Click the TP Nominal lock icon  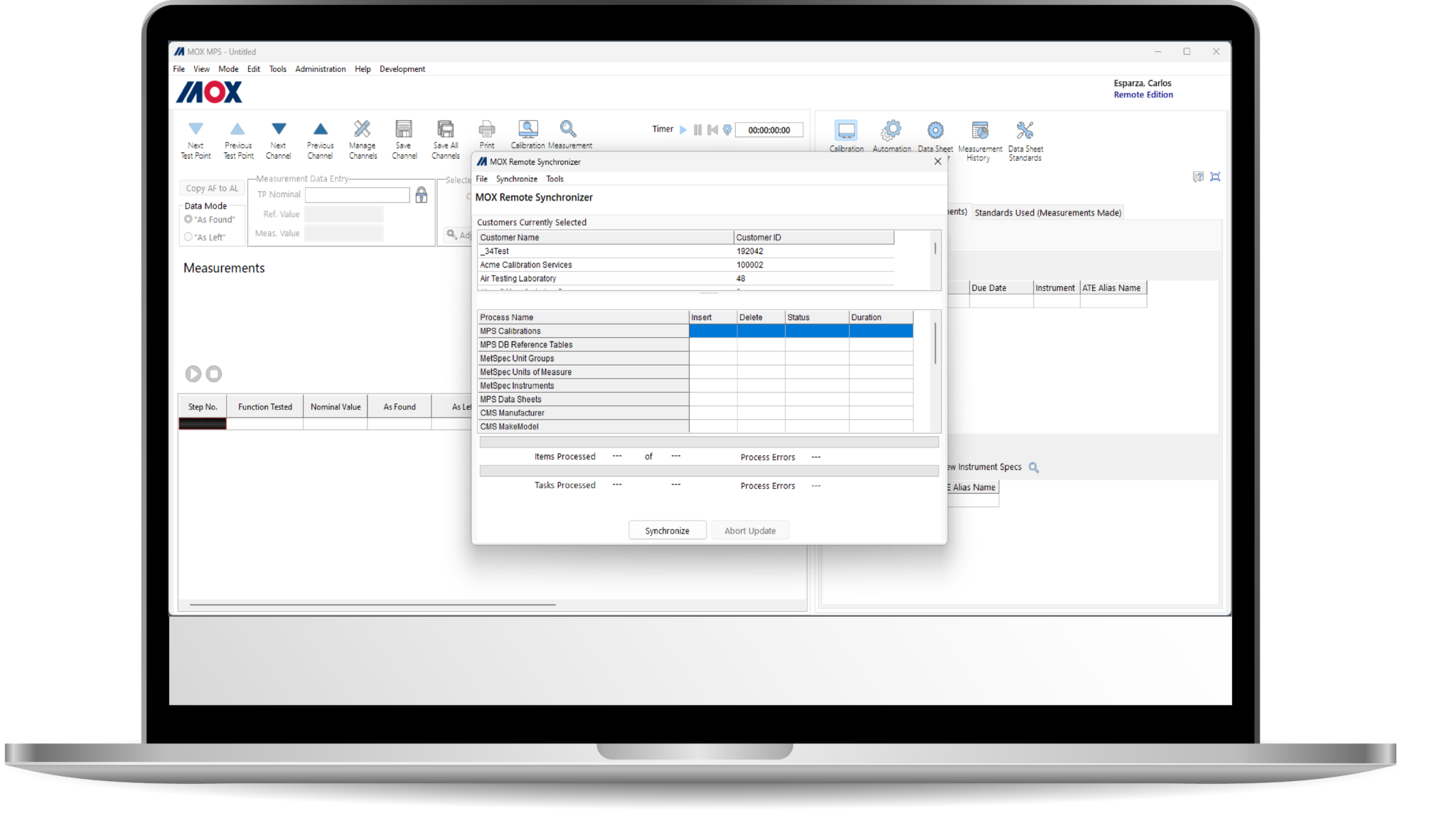(422, 195)
